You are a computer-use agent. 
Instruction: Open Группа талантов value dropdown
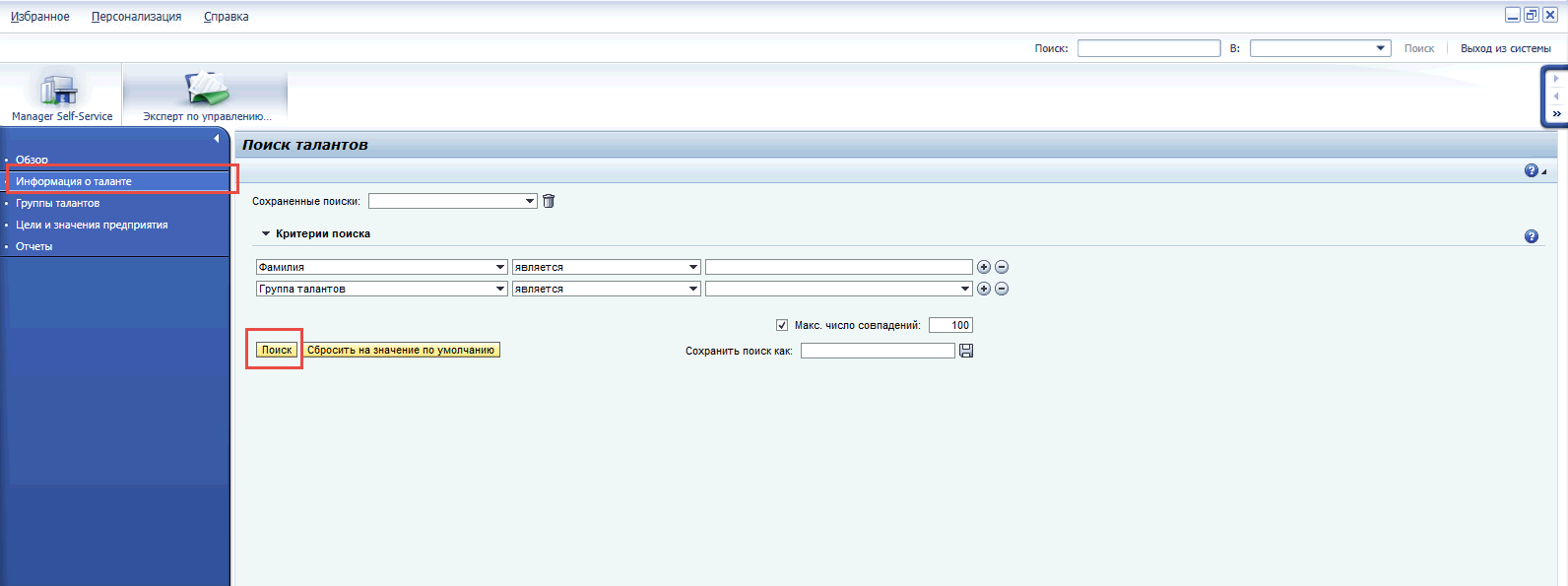(x=839, y=289)
